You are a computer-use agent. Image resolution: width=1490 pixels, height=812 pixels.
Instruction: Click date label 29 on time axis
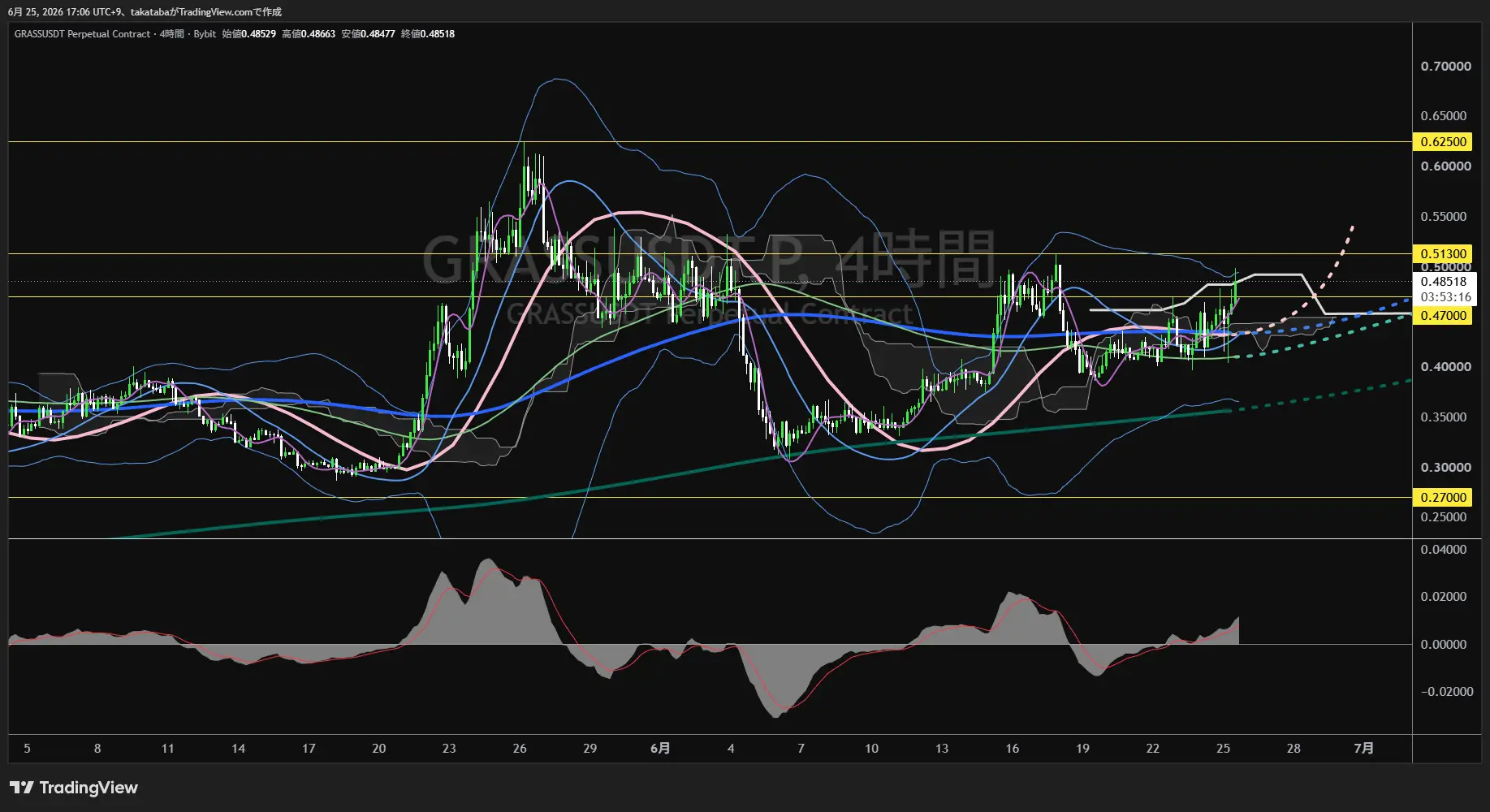coord(590,749)
